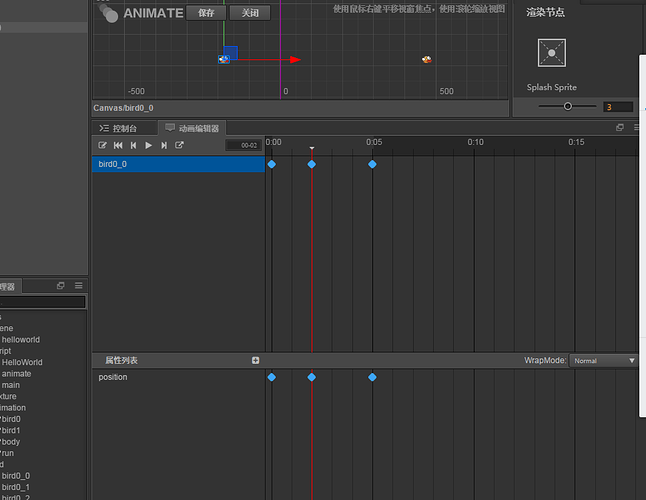Pop out the animation editor panel icon

620,128
